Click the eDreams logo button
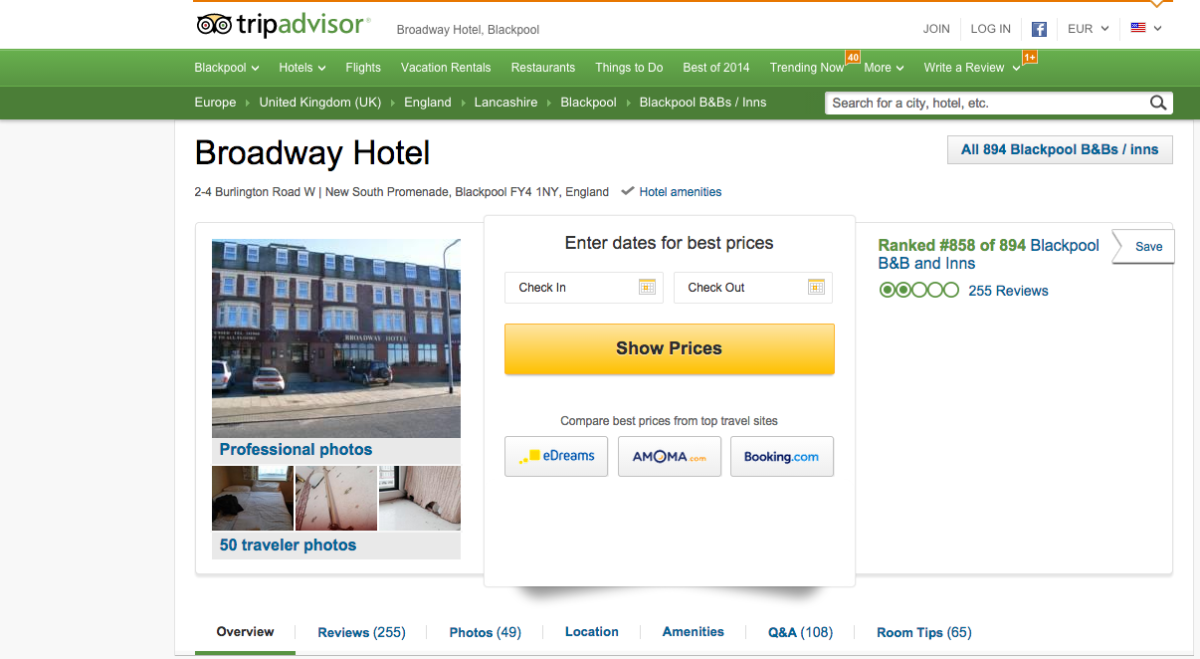1200x659 pixels. (x=556, y=456)
